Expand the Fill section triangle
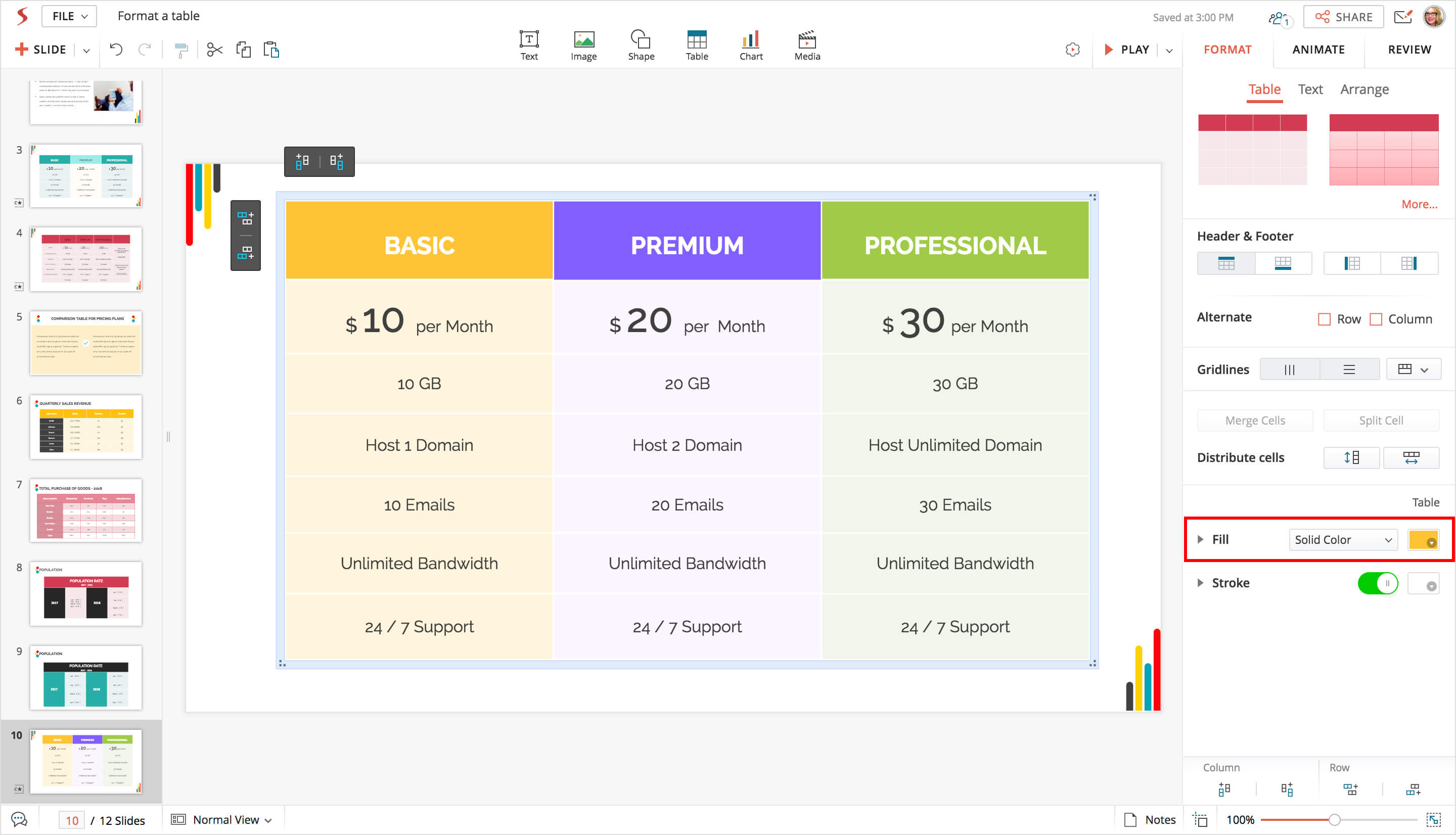1456x835 pixels. 1200,539
